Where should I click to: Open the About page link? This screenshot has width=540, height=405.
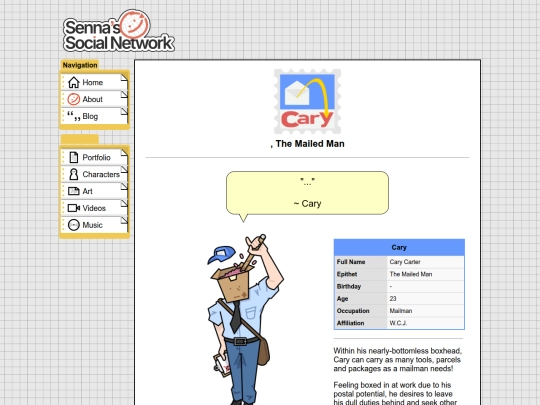94,99
